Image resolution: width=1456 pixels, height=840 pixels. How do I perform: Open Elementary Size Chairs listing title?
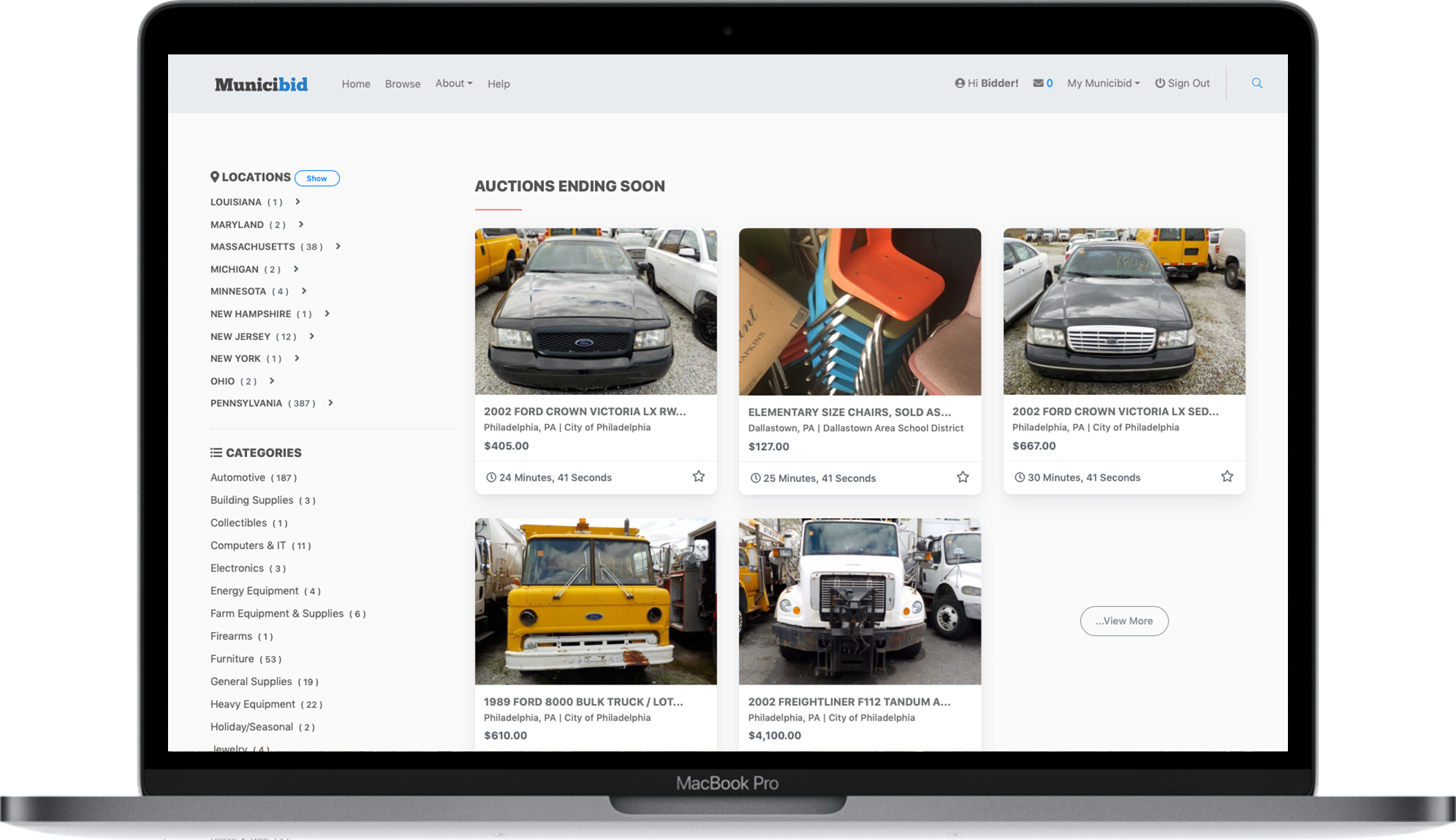tap(849, 412)
